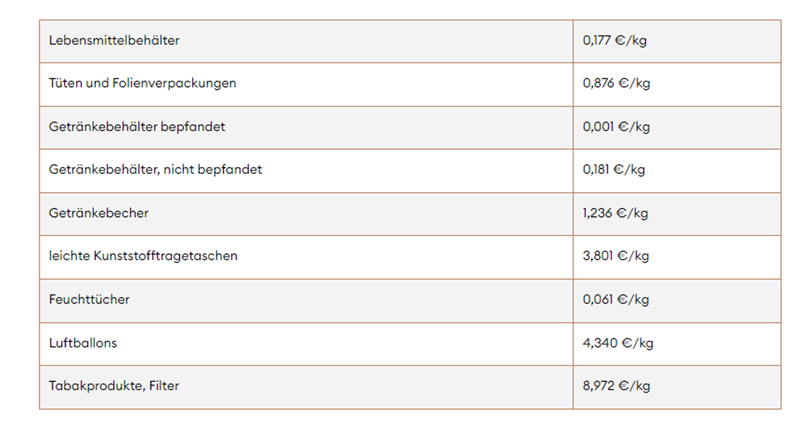Viewport: 809px width, 445px height.
Task: Select the 0,876 €/kg price value
Action: point(616,84)
